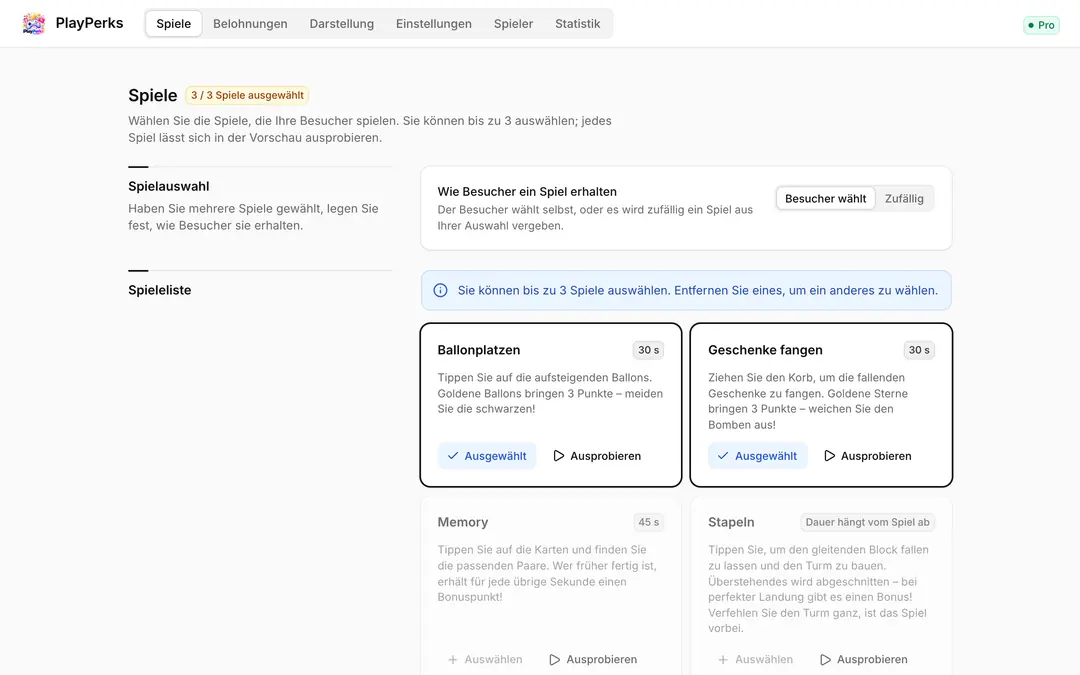Select the 'Besucher wählt' option
The width and height of the screenshot is (1080, 675).
pos(826,198)
